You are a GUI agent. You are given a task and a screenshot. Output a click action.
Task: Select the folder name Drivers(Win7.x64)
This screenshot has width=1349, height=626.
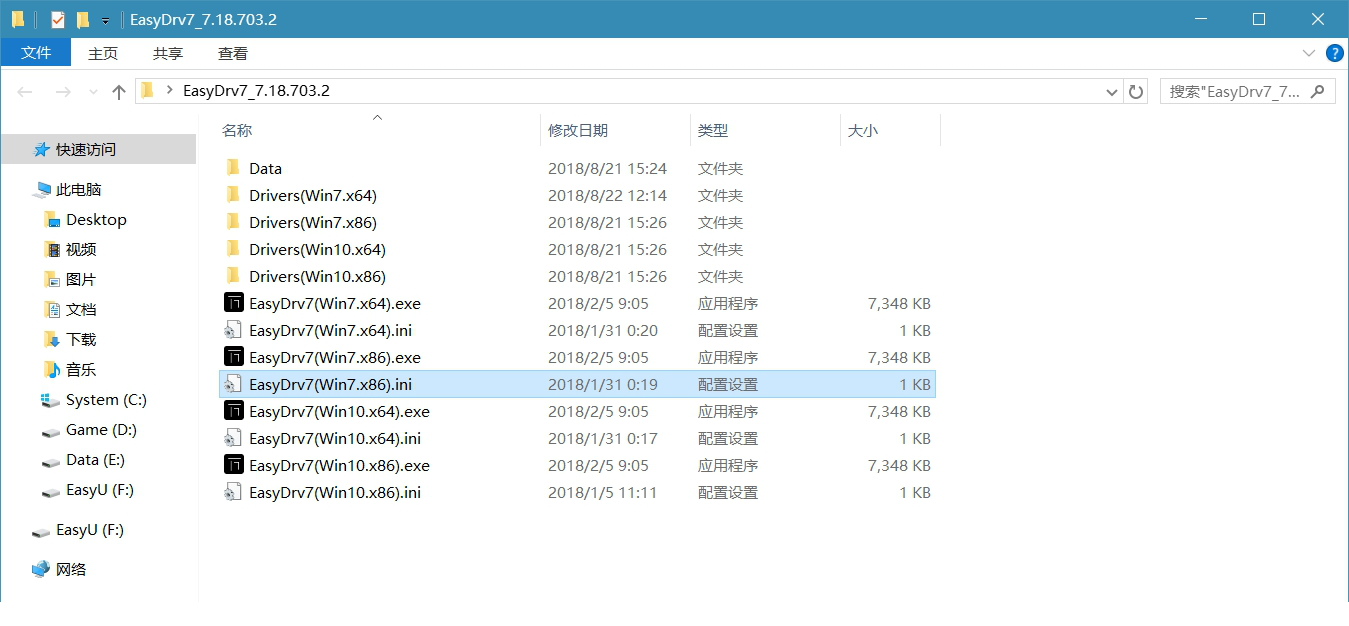[313, 195]
